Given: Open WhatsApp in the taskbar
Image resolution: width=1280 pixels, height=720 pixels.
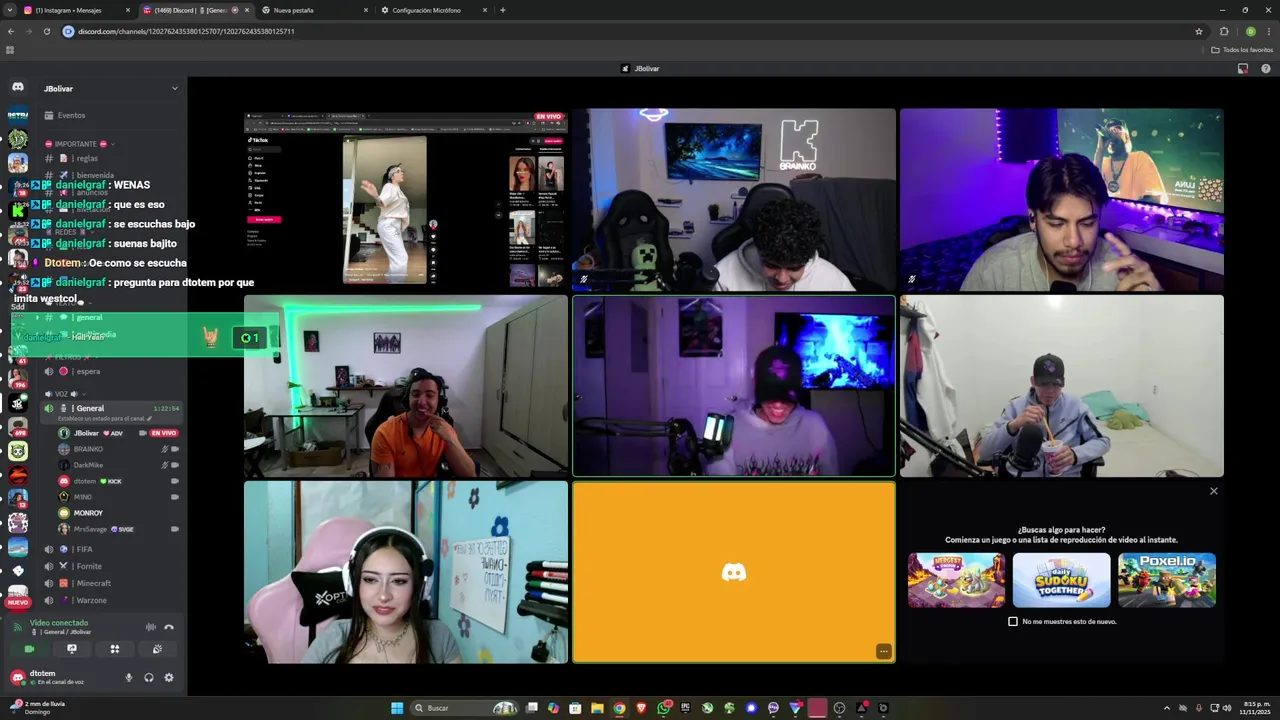Looking at the screenshot, I should pyautogui.click(x=663, y=708).
